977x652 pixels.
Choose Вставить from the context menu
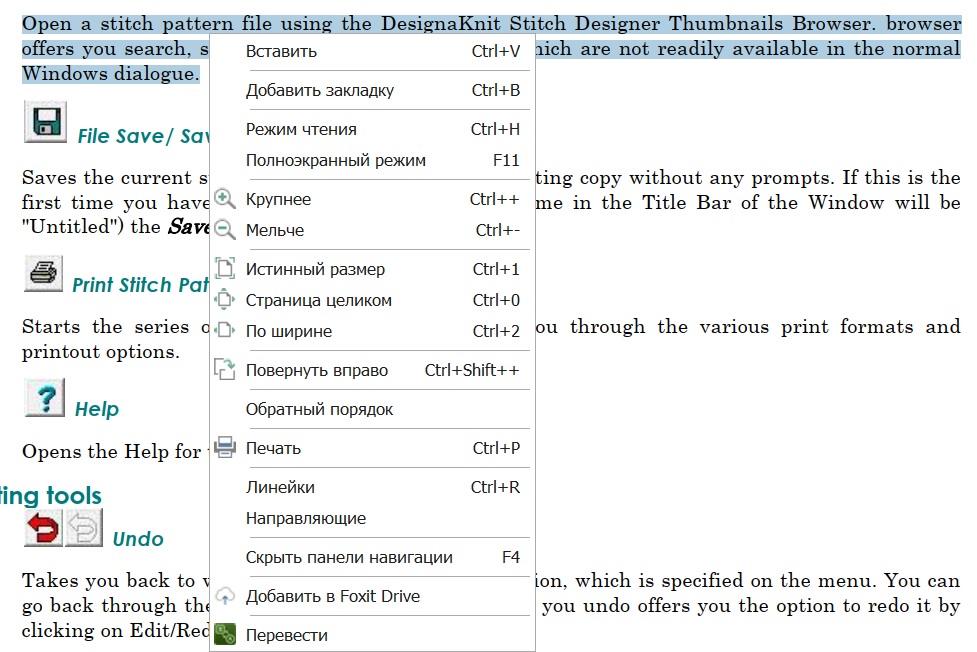pyautogui.click(x=373, y=51)
